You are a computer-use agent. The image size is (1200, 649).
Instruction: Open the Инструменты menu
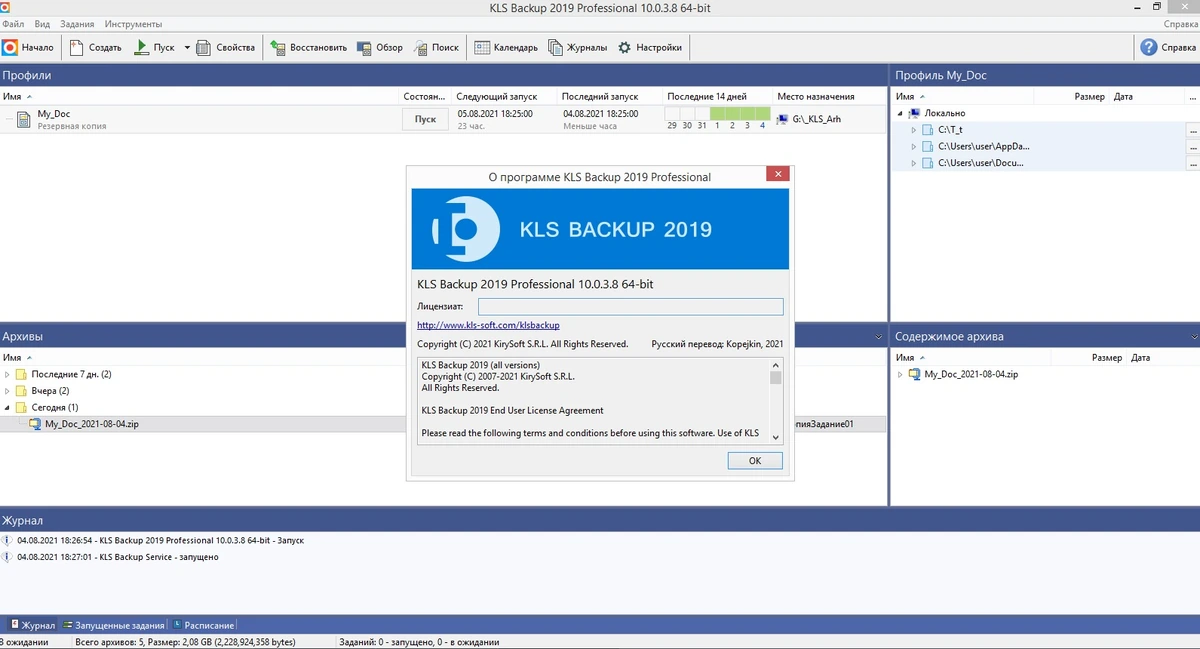pyautogui.click(x=133, y=23)
